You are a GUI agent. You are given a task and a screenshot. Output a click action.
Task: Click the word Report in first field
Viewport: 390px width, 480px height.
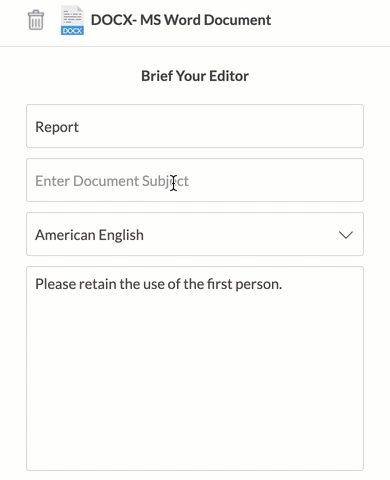tap(57, 127)
